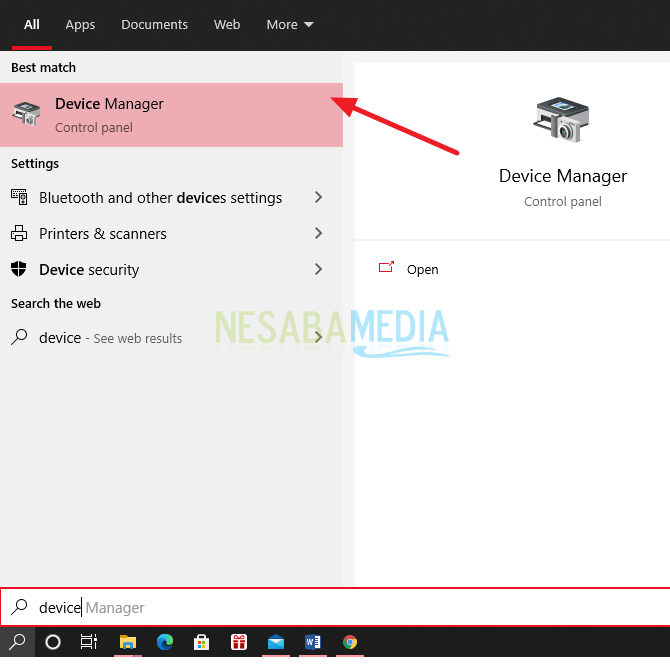Viewport: 670px width, 670px height.
Task: Open Google Chrome from taskbar
Action: pyautogui.click(x=350, y=642)
